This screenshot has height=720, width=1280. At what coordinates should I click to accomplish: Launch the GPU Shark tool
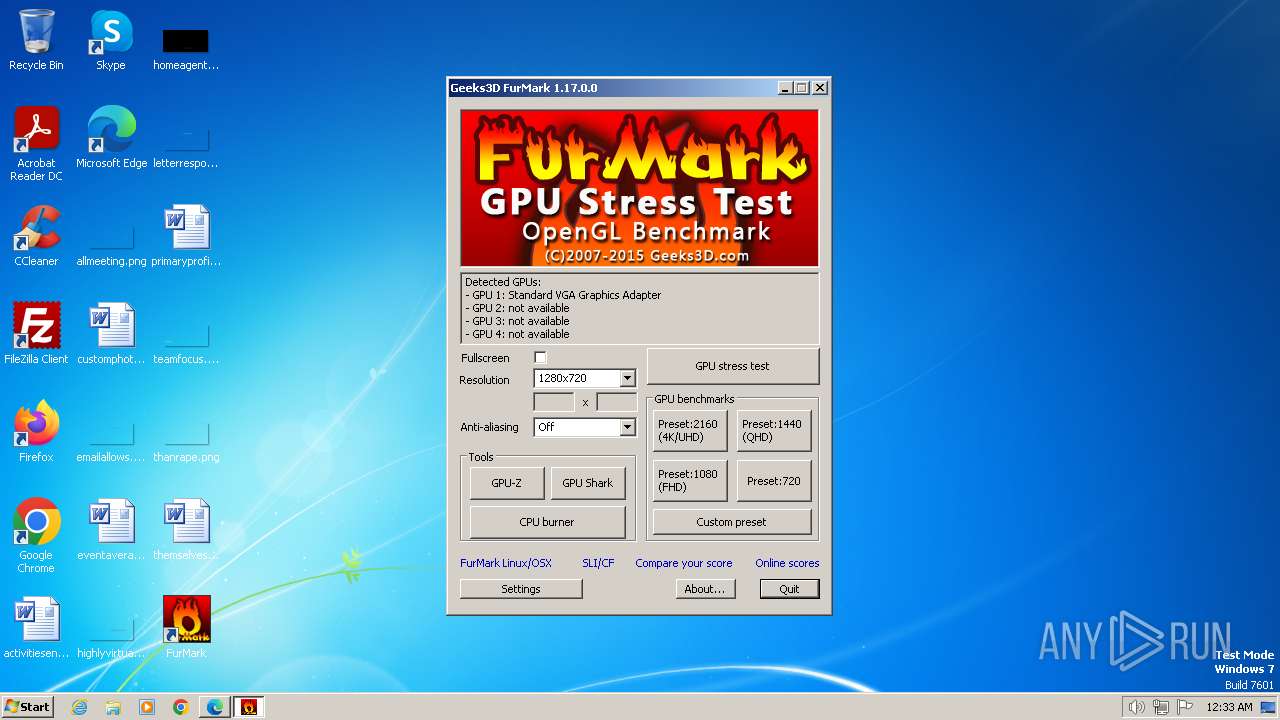[588, 483]
